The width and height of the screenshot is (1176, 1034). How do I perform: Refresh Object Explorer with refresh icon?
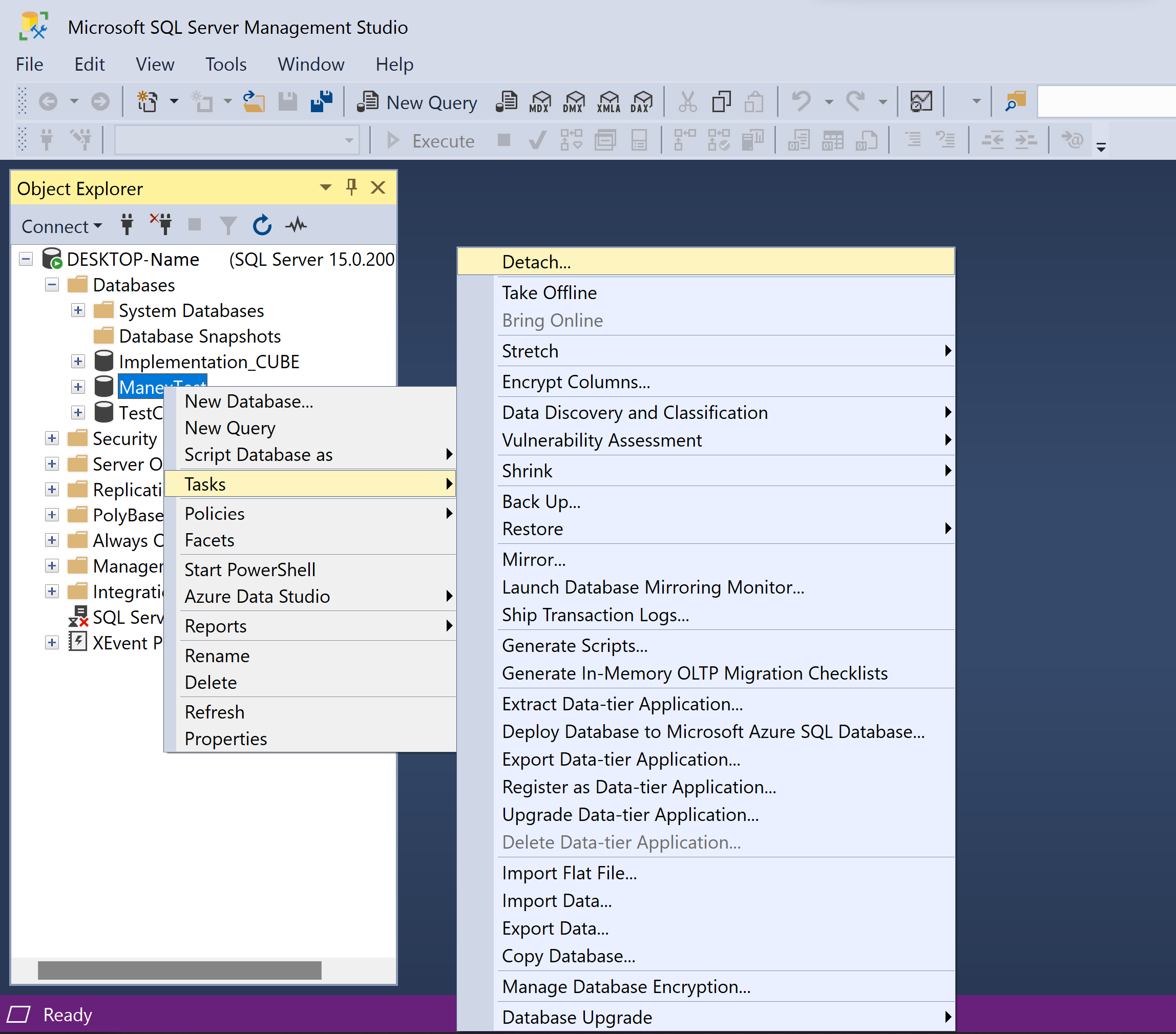262,225
